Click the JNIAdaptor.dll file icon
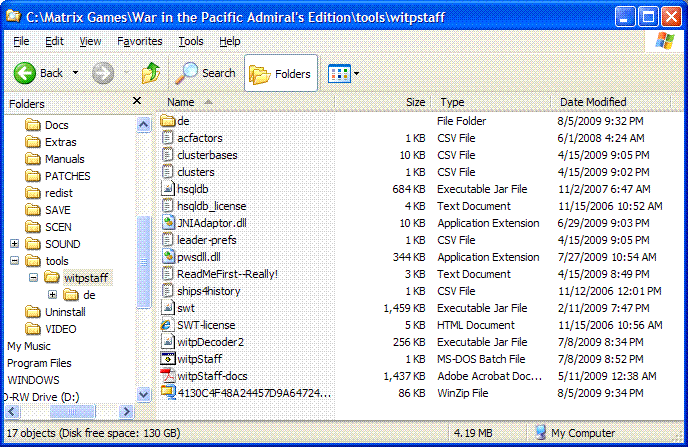Viewport: 688px width, 447px height. [168, 223]
